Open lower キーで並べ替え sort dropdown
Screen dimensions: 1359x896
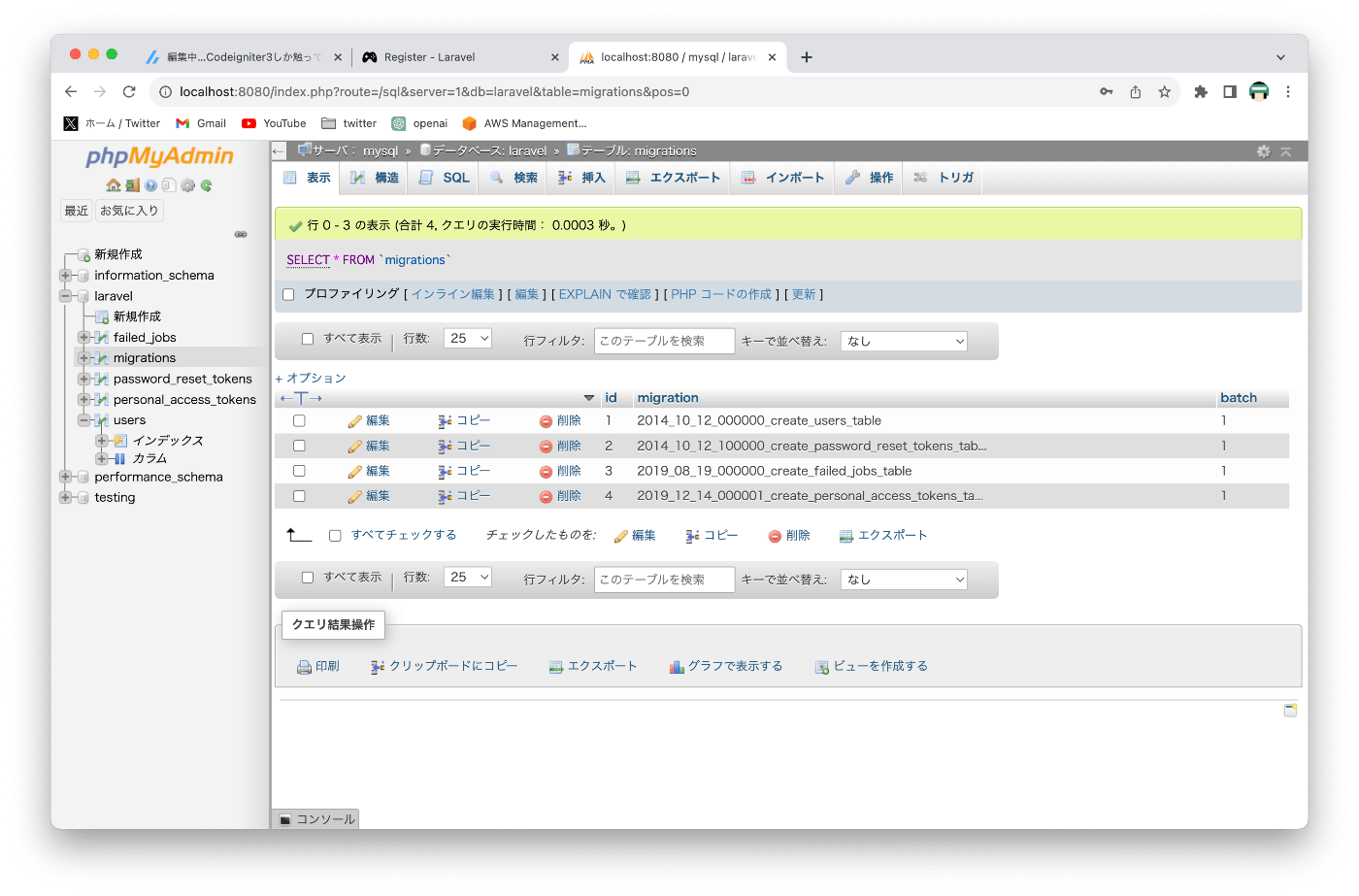pos(904,580)
